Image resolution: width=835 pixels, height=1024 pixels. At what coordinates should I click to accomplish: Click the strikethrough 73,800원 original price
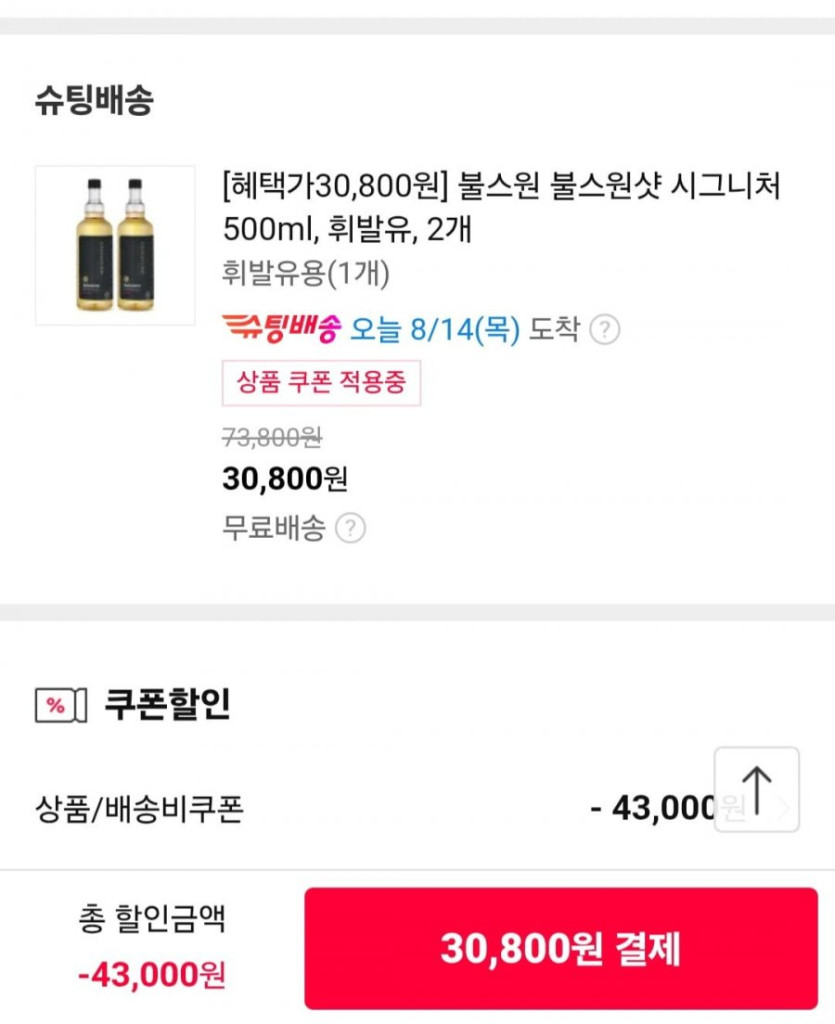271,437
